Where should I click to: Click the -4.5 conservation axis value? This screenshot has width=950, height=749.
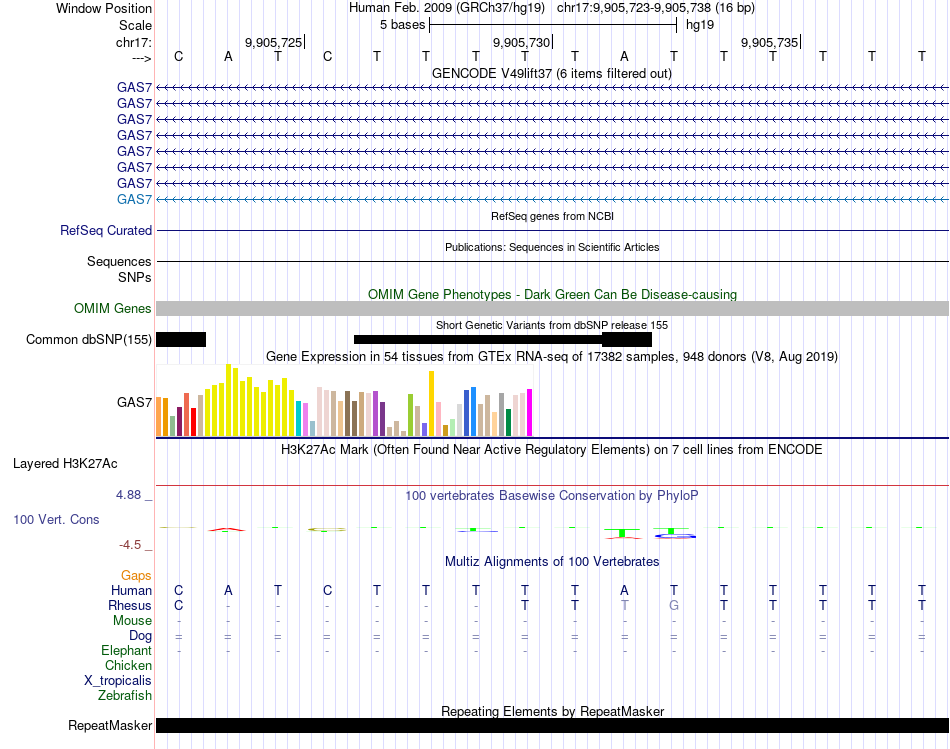pyautogui.click(x=130, y=545)
